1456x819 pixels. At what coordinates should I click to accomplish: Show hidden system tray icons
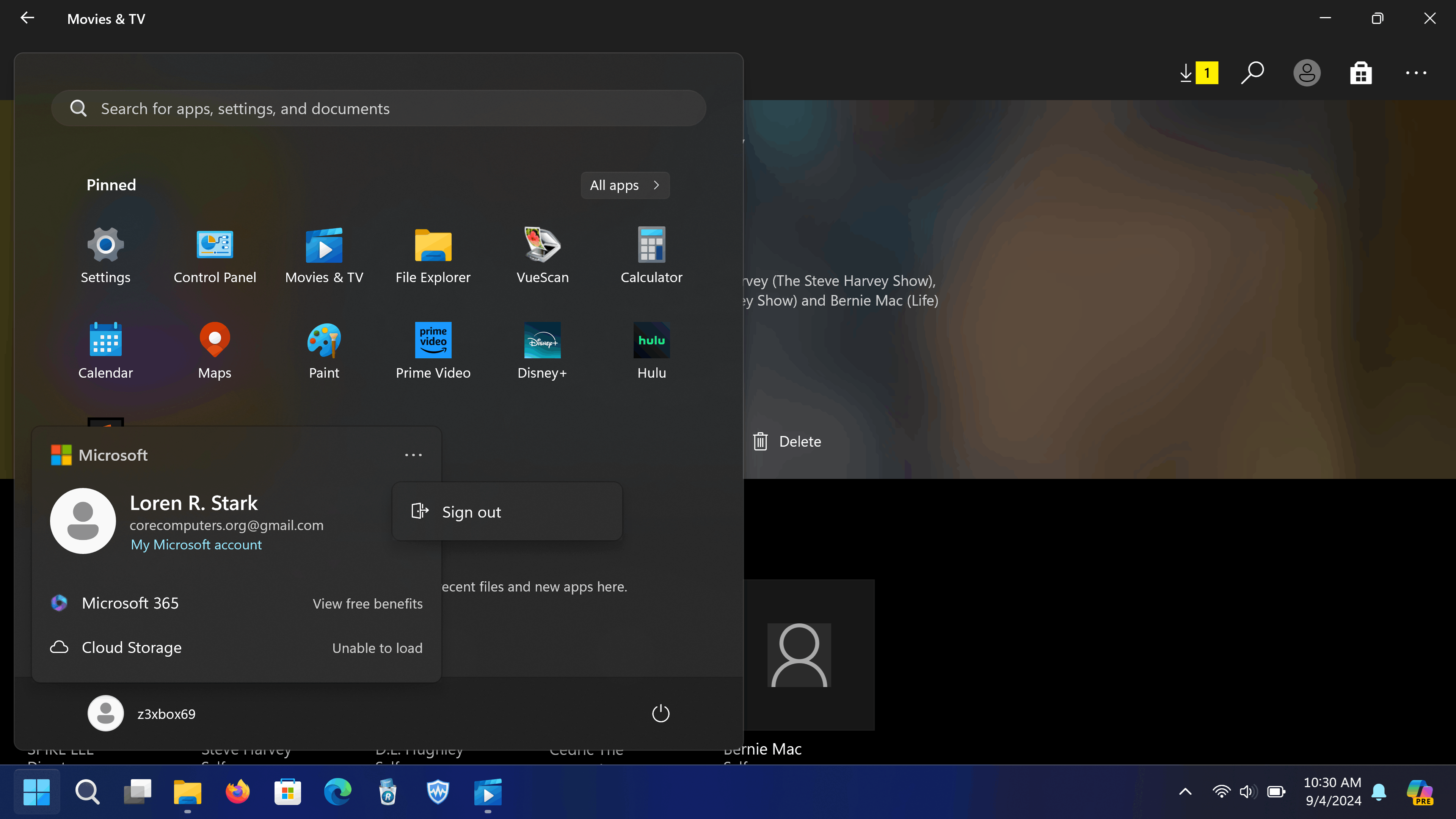click(x=1185, y=792)
